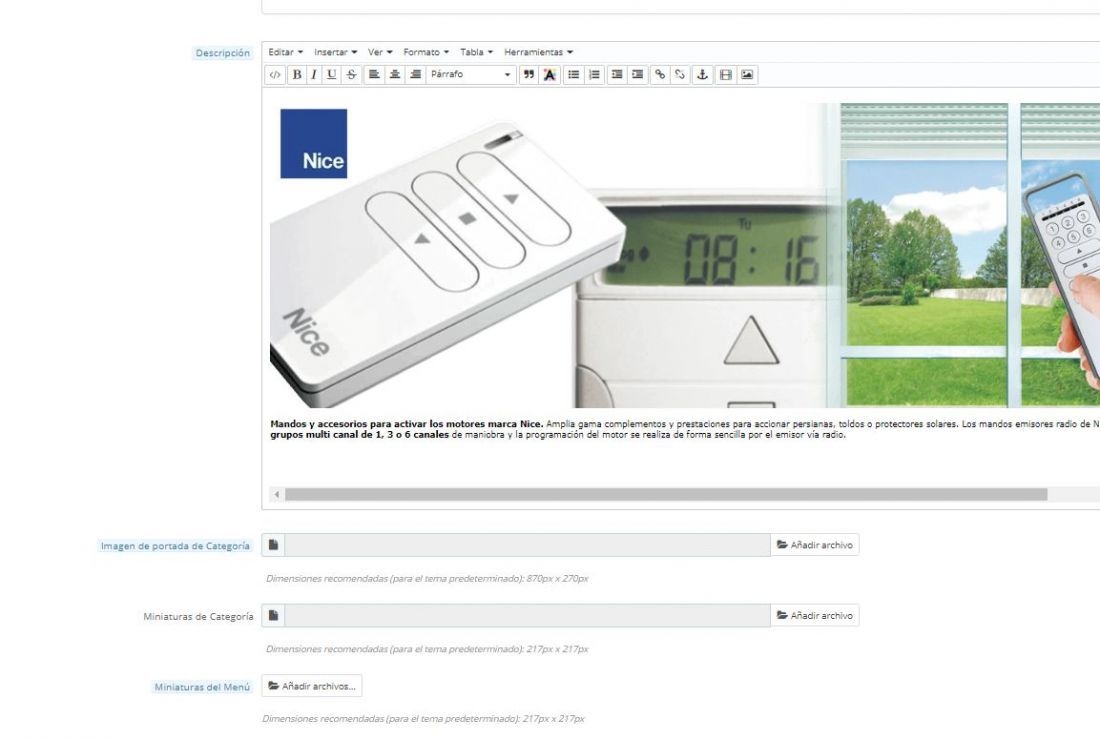Image resolution: width=1100 pixels, height=740 pixels.
Task: Increase indent of paragraph
Action: tap(637, 74)
